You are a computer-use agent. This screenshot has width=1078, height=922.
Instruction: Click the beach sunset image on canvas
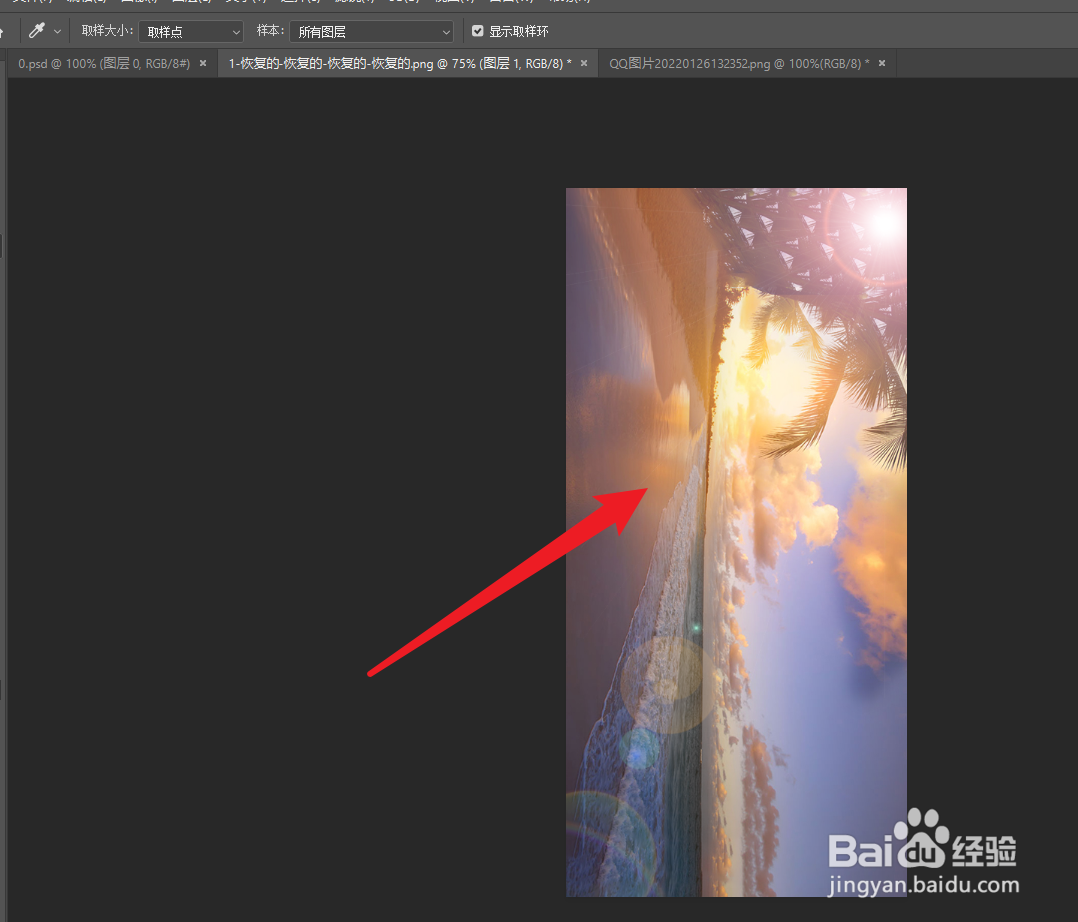click(736, 542)
